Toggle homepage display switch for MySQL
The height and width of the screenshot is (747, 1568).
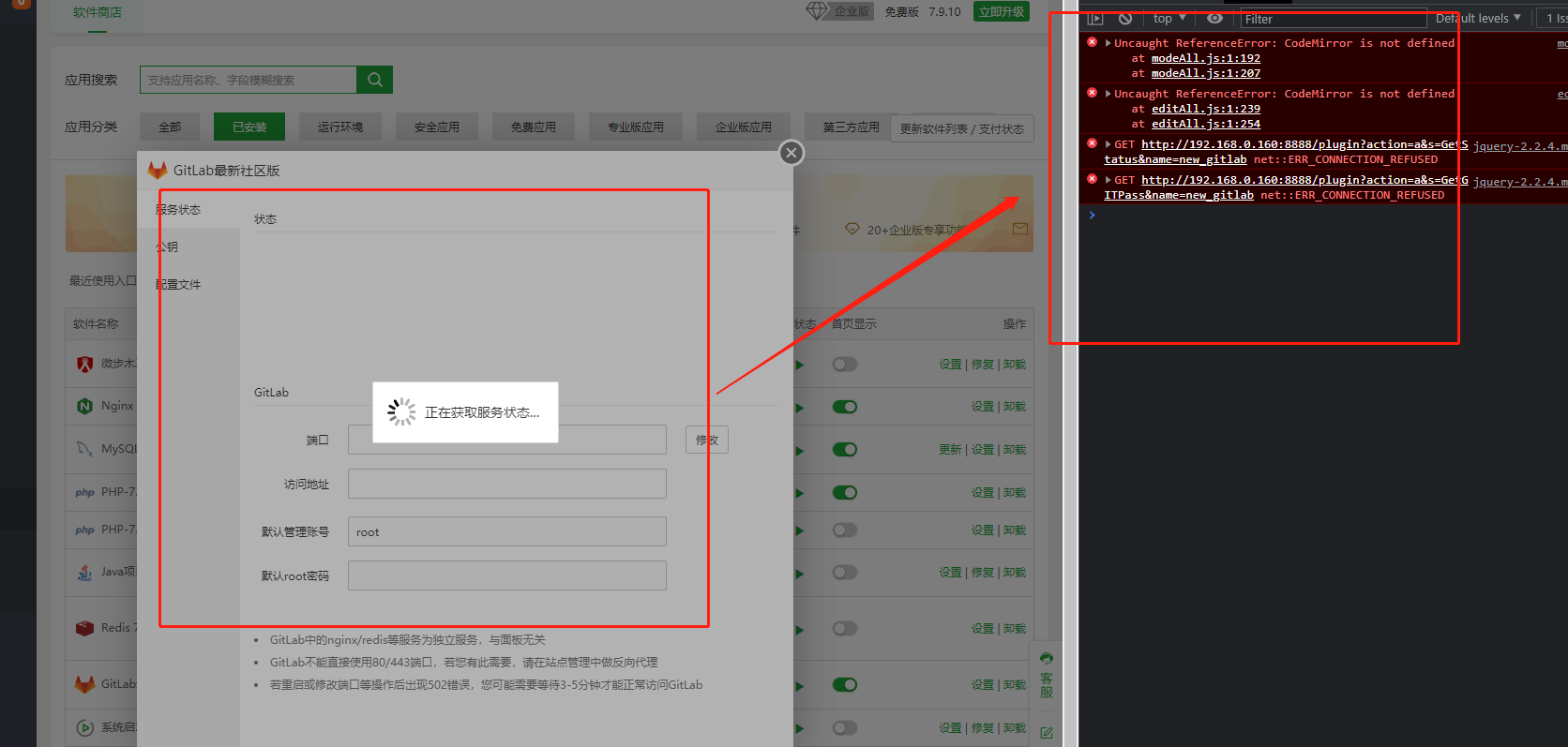point(845,449)
